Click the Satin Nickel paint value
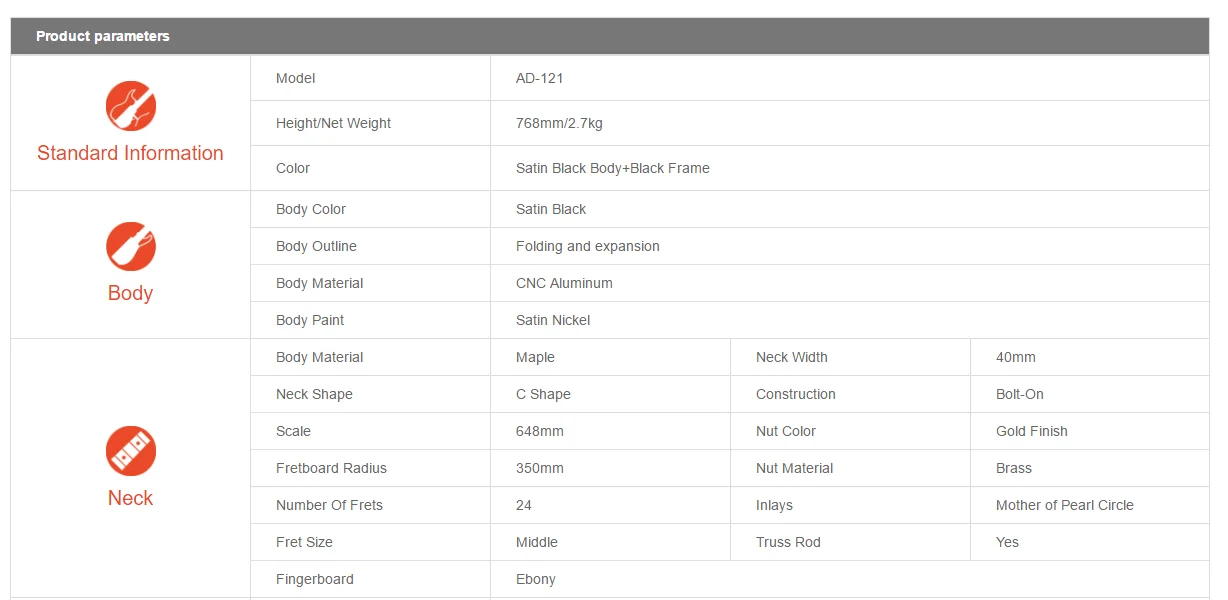 click(x=553, y=320)
